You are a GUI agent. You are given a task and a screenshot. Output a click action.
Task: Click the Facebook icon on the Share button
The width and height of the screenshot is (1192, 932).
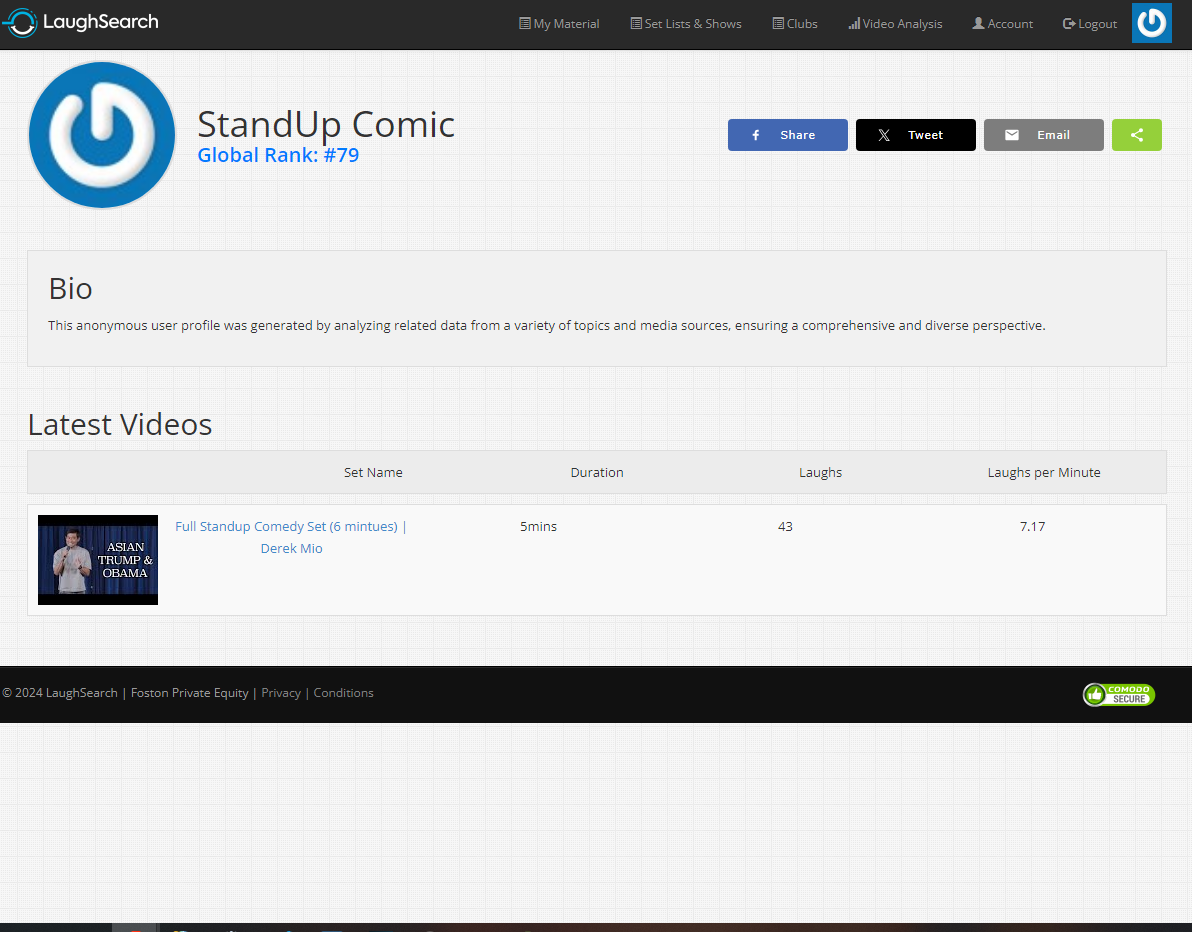point(756,135)
